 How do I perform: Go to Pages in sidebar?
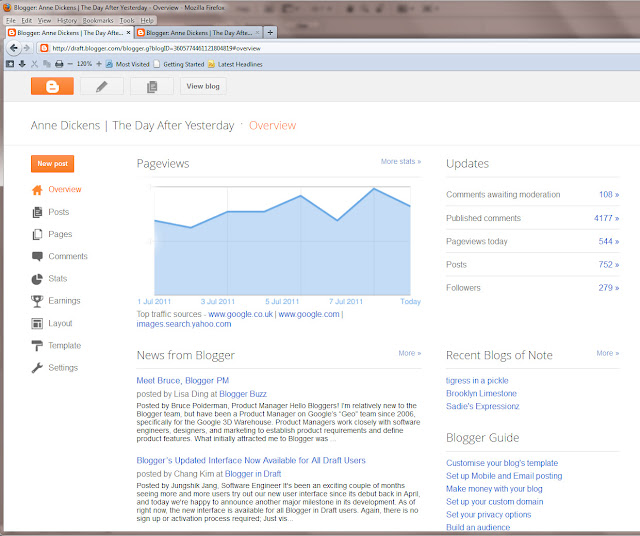[x=60, y=234]
